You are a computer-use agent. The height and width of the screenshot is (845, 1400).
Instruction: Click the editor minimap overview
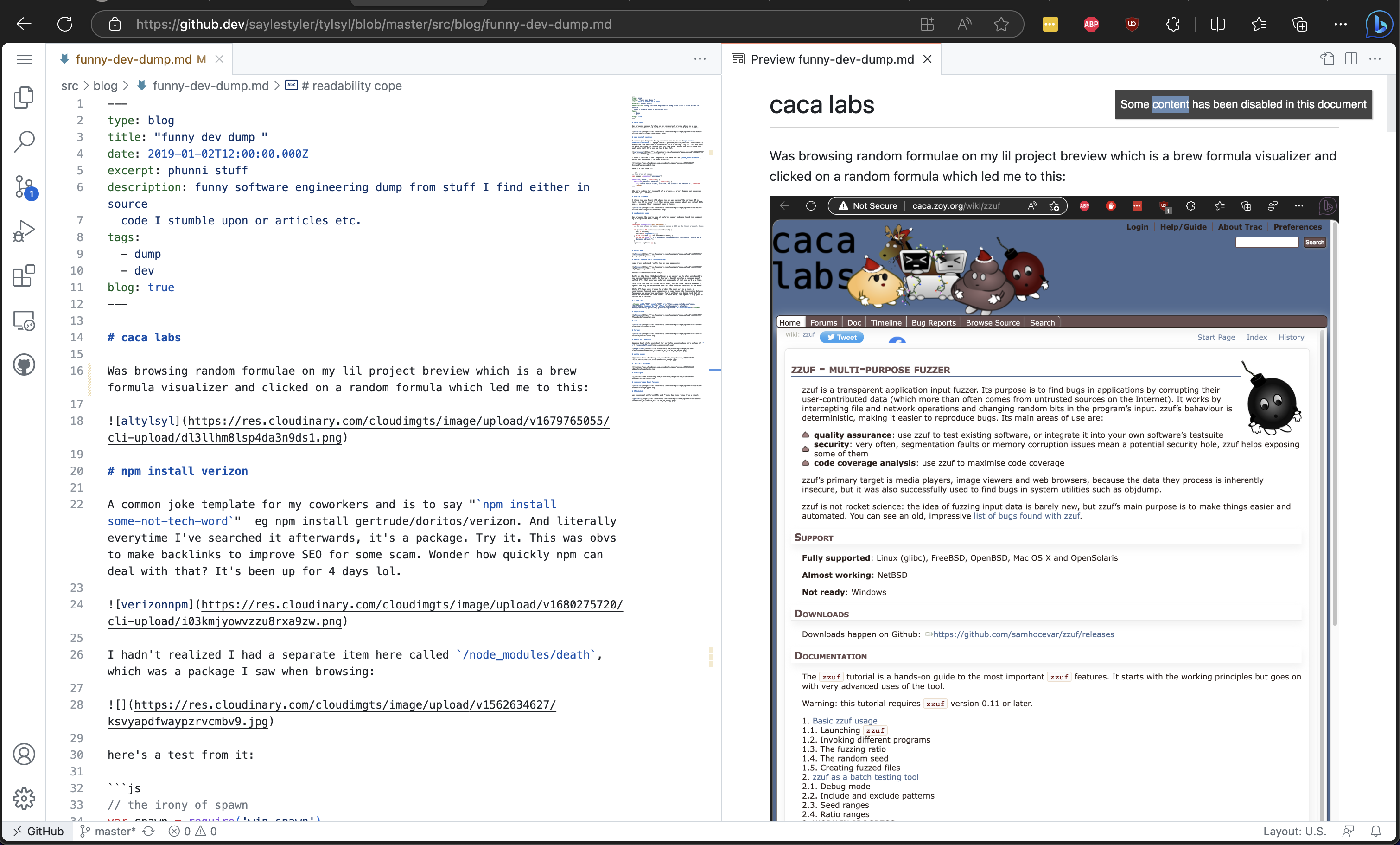click(x=668, y=249)
